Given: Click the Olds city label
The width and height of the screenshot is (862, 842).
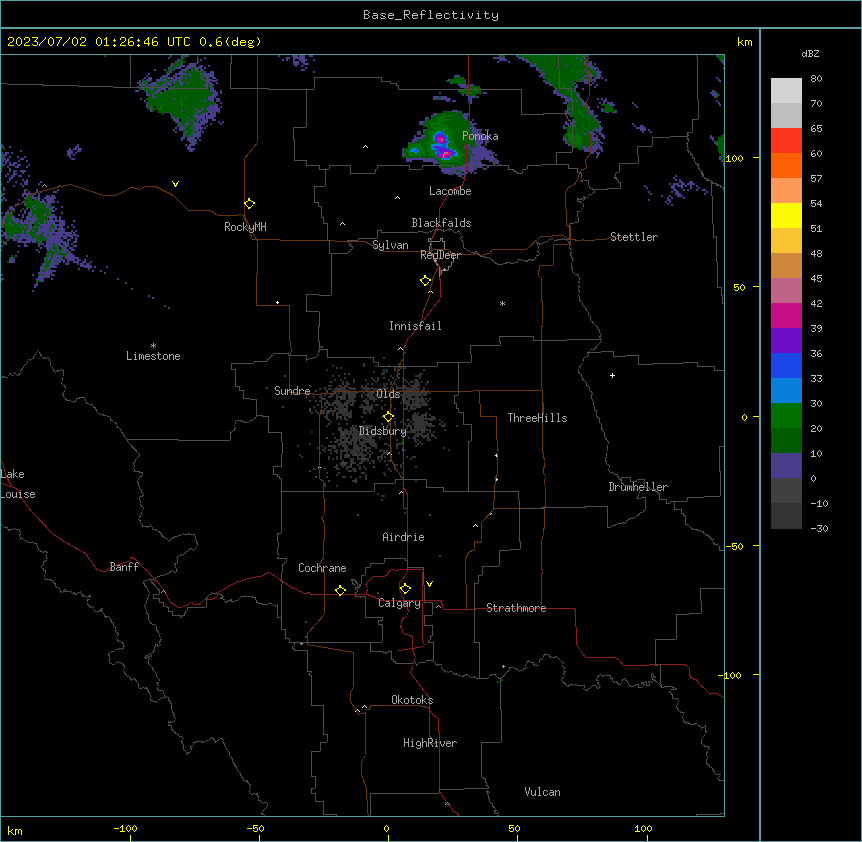Looking at the screenshot, I should [388, 394].
